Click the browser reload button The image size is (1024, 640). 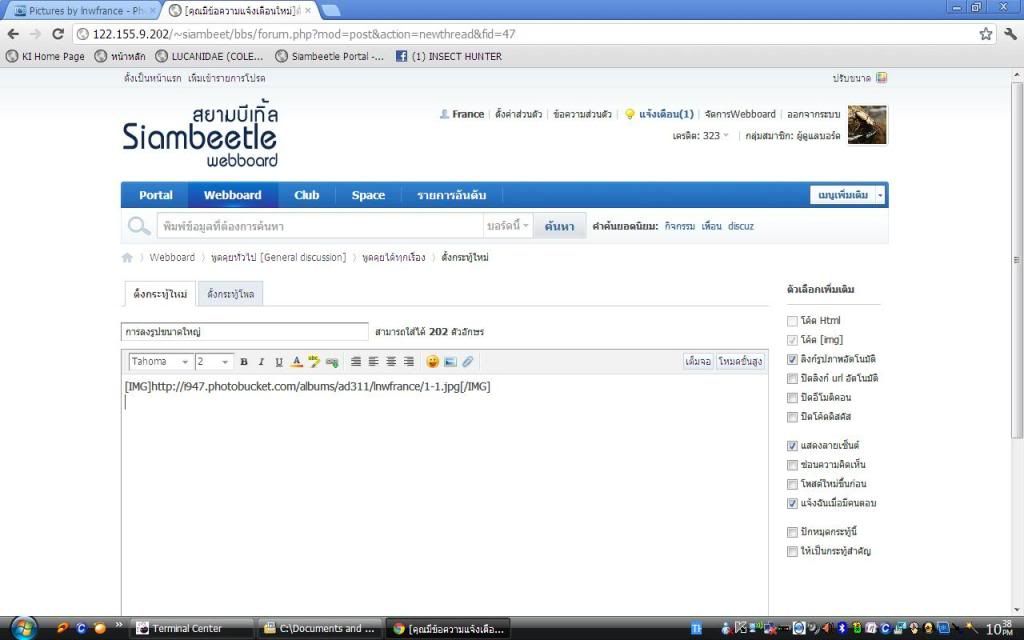58,34
